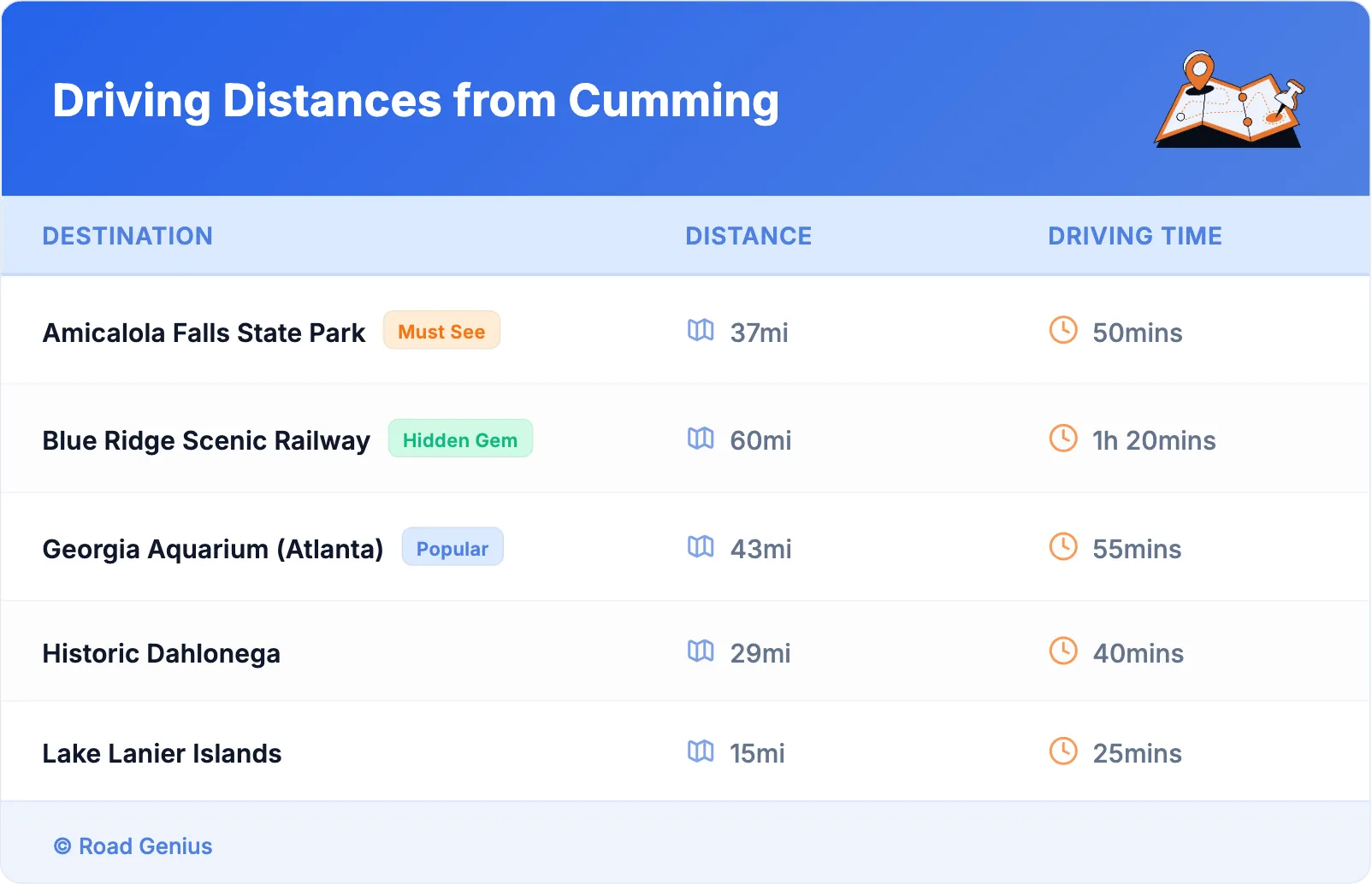
Task: Click the 60mi distance value
Action: 760,440
